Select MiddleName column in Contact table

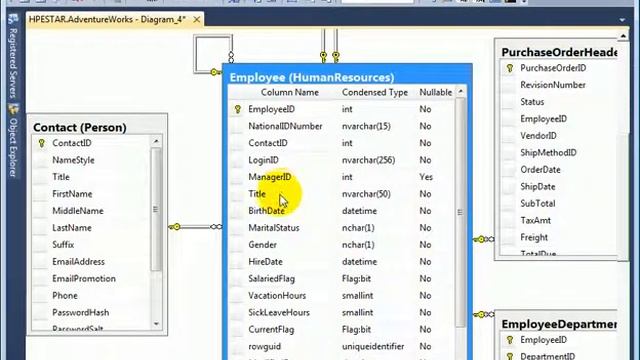click(x=78, y=211)
